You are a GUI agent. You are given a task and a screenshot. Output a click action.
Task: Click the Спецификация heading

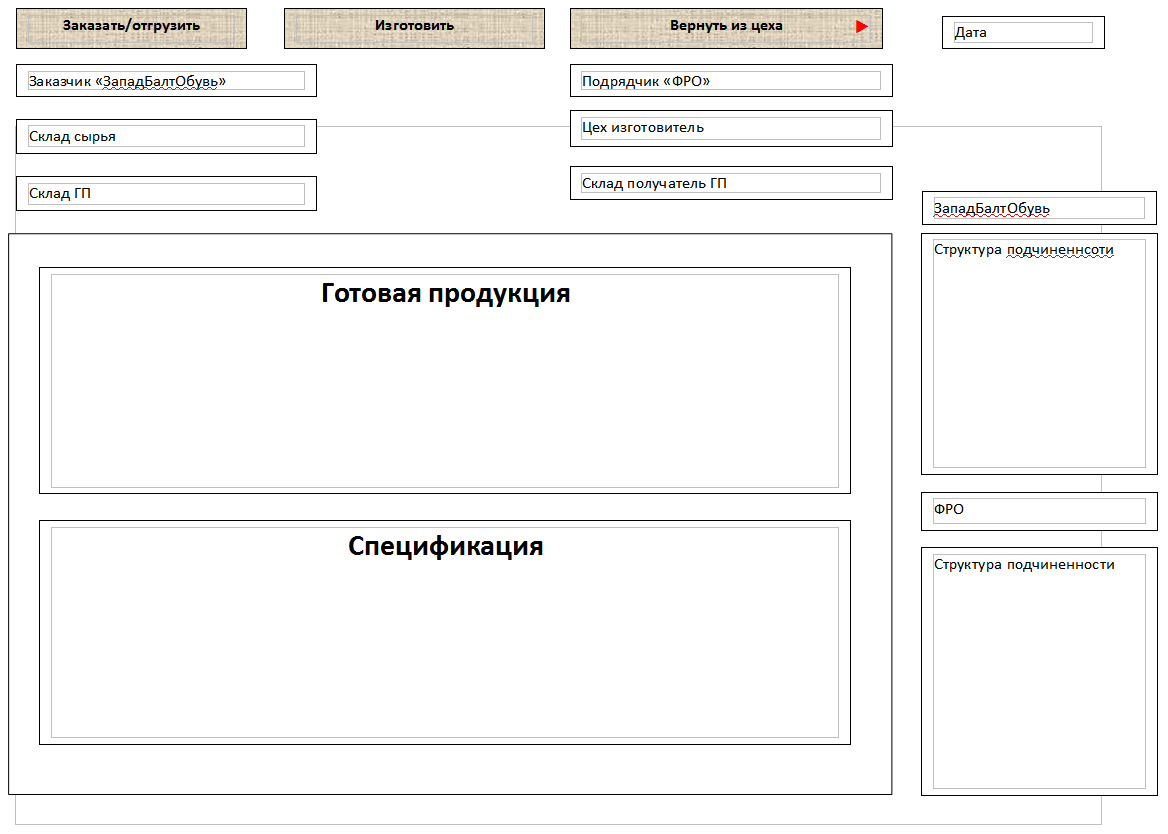click(445, 547)
